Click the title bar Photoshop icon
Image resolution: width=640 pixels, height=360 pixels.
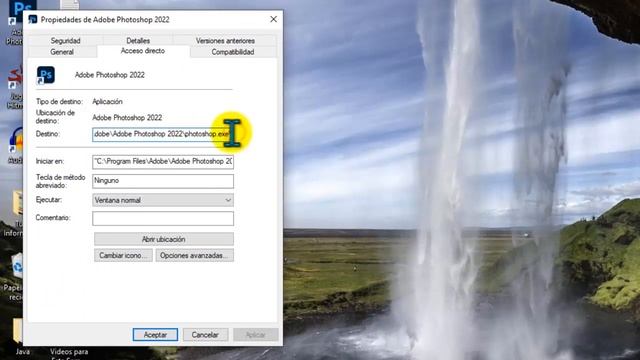click(x=33, y=19)
